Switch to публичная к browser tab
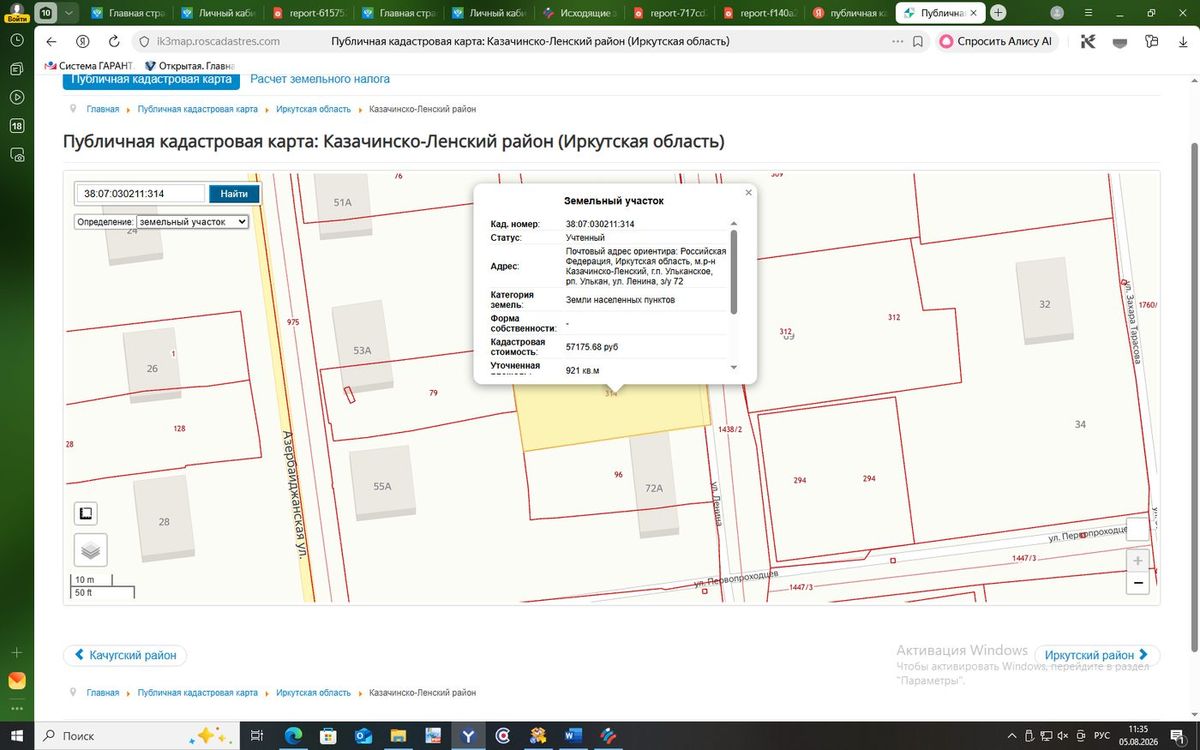 (850, 13)
